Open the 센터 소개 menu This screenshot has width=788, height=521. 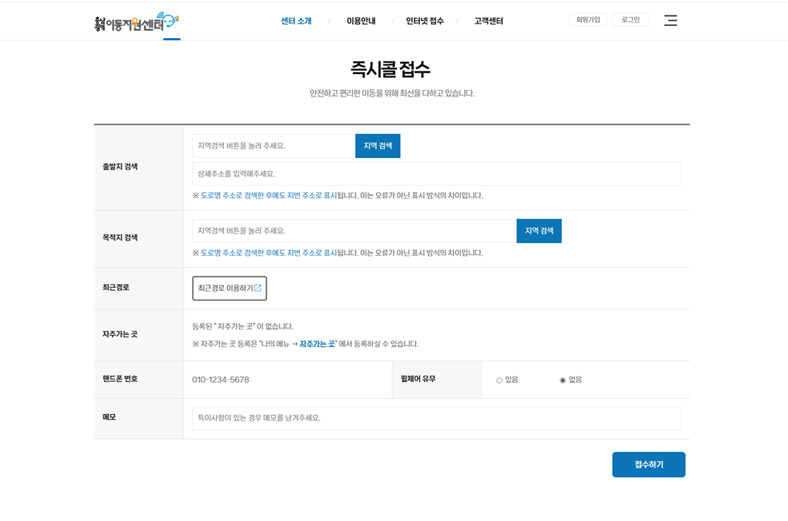(296, 21)
